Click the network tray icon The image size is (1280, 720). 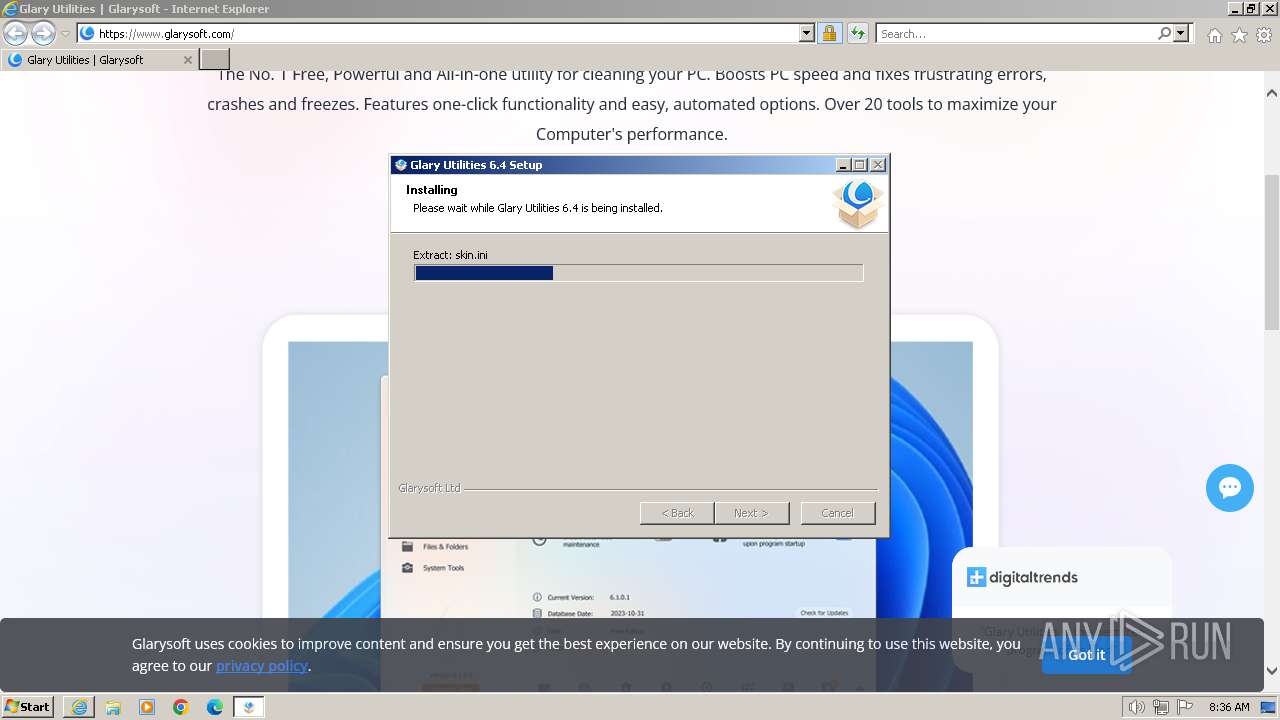coord(1161,707)
